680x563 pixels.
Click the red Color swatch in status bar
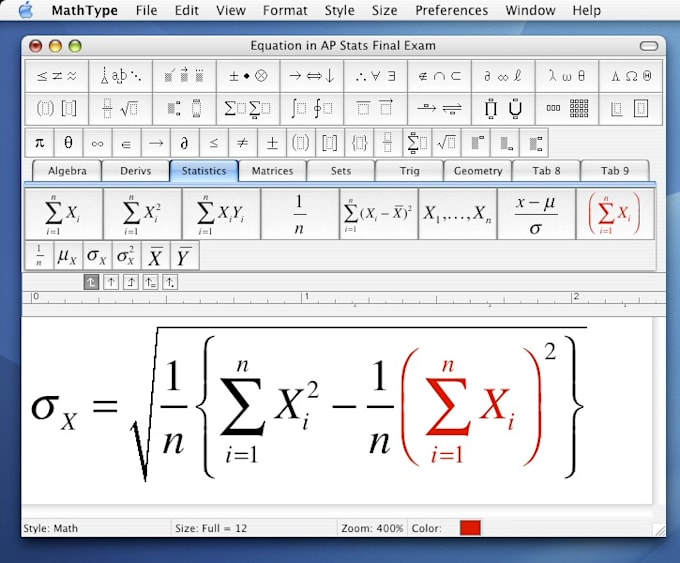[x=470, y=528]
